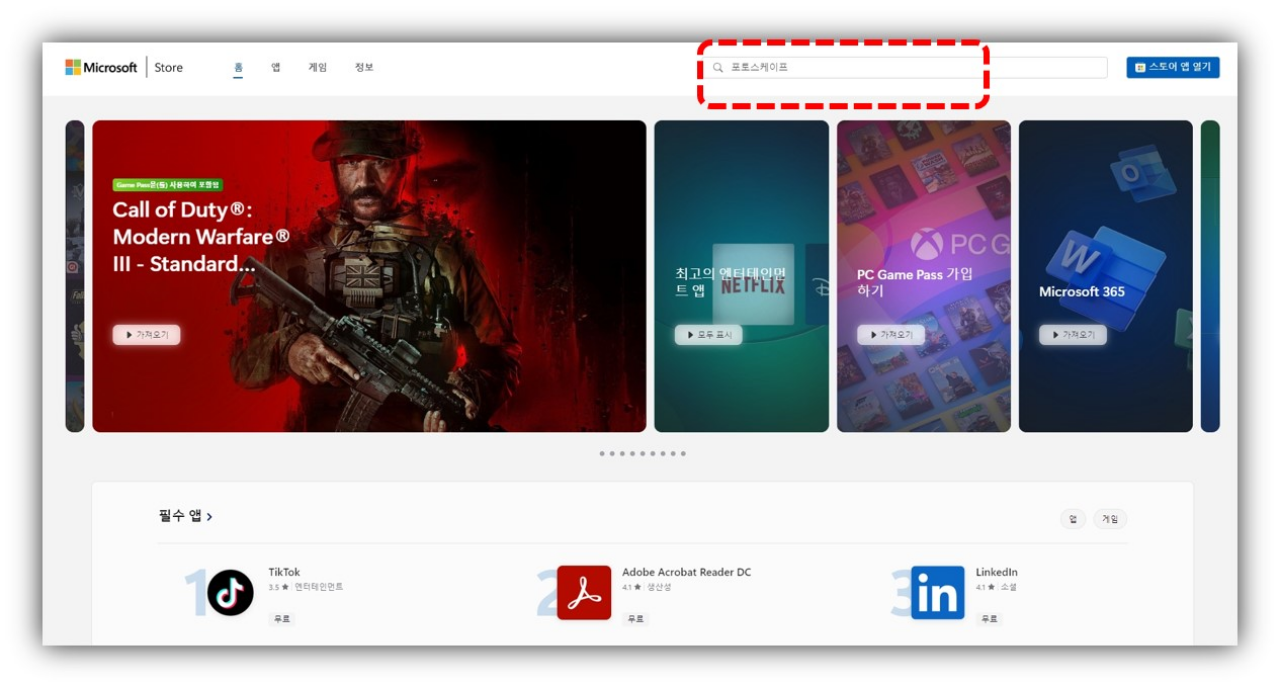Select the first carousel pagination dot
1280x688 pixels.
click(x=602, y=454)
